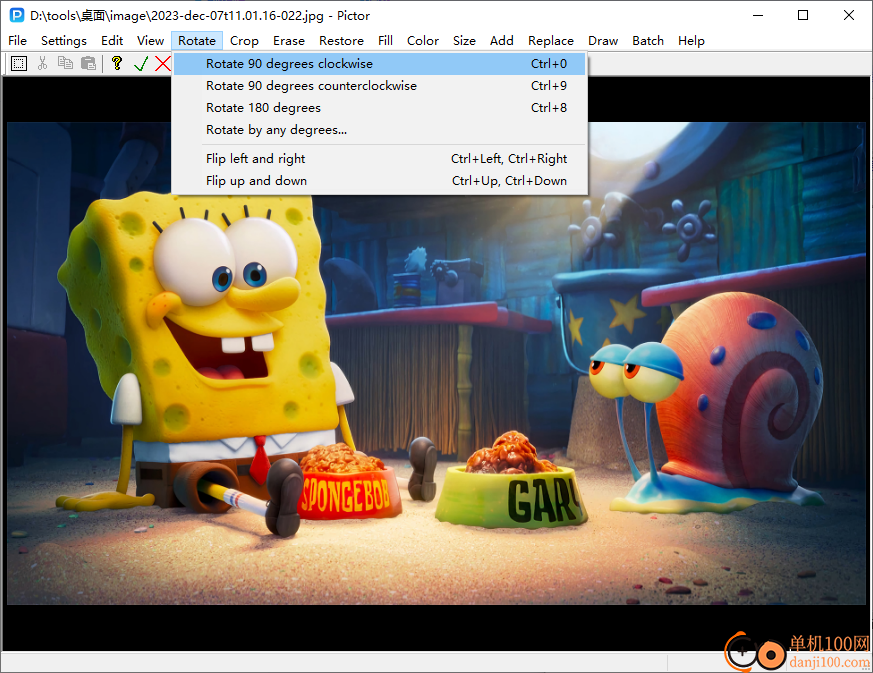Open the Add menu
The height and width of the screenshot is (673, 873).
point(502,41)
